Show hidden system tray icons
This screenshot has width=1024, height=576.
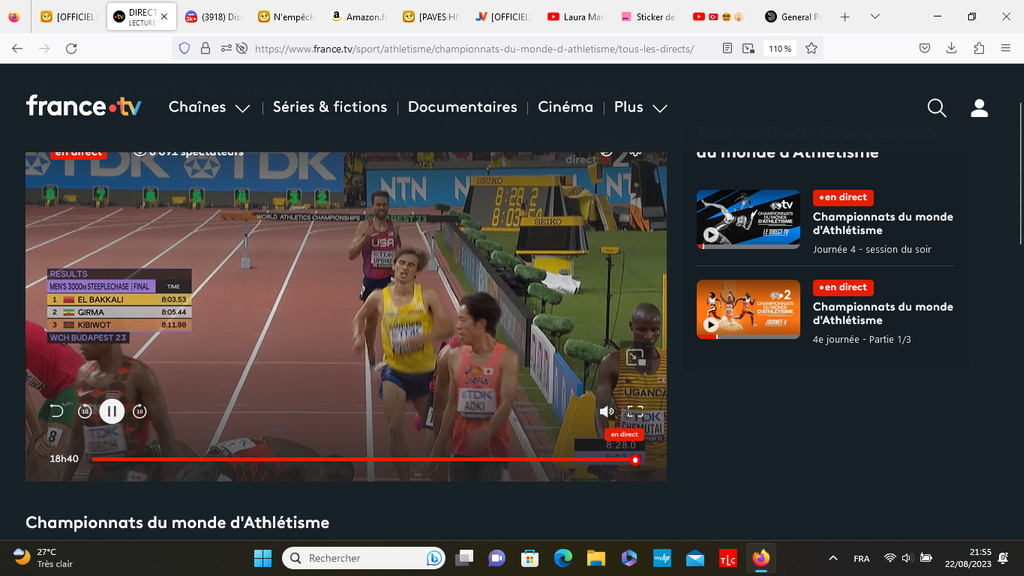click(833, 558)
